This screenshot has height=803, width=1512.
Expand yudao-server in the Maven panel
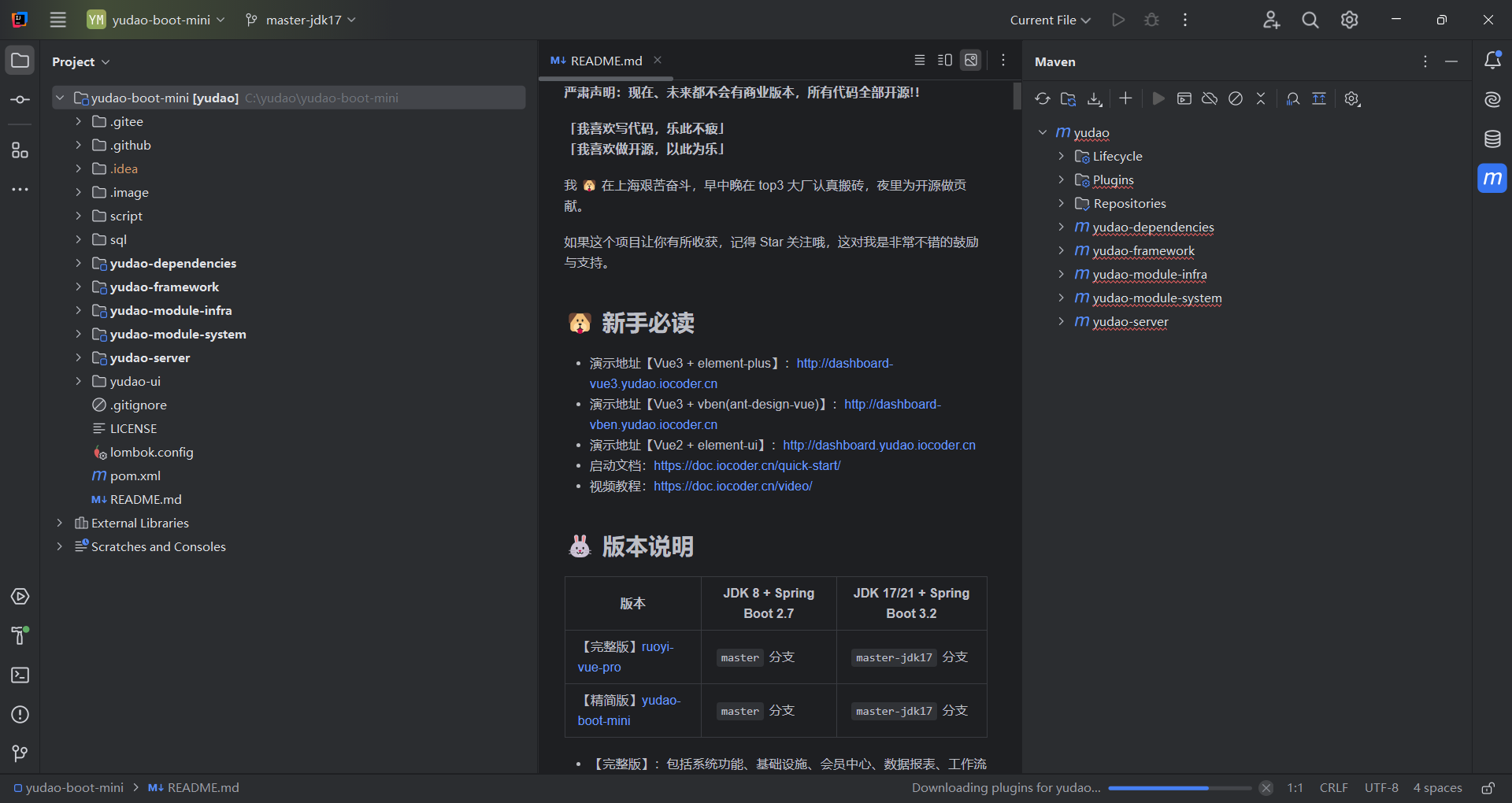coord(1061,322)
